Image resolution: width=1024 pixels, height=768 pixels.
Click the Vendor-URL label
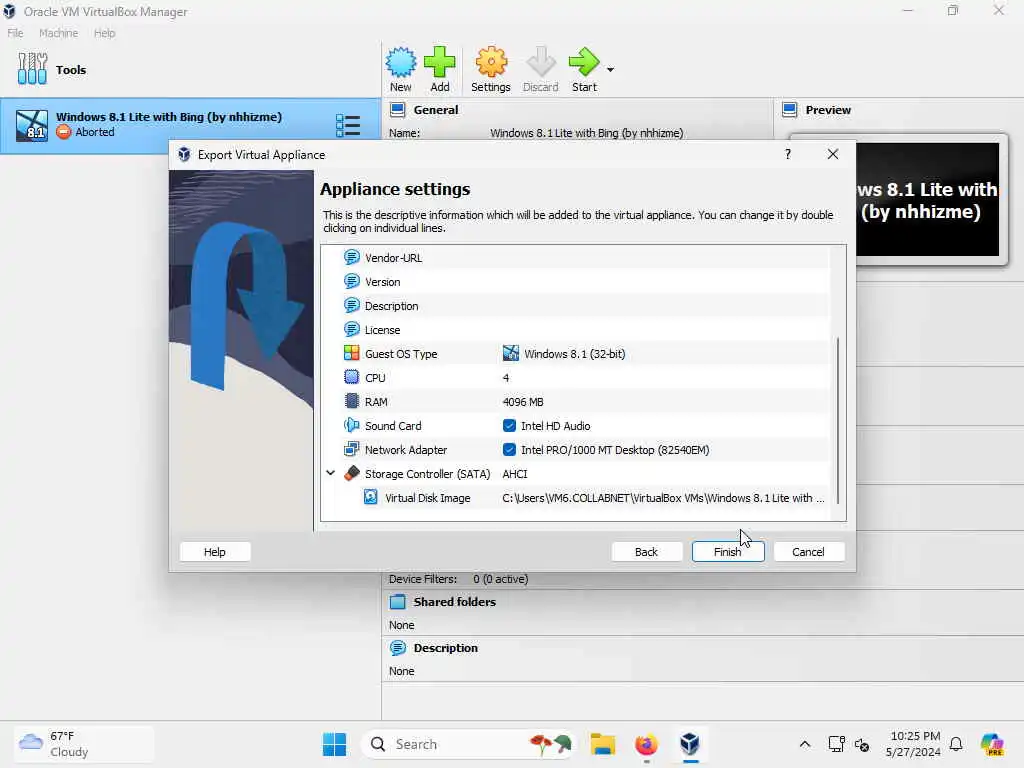(393, 258)
